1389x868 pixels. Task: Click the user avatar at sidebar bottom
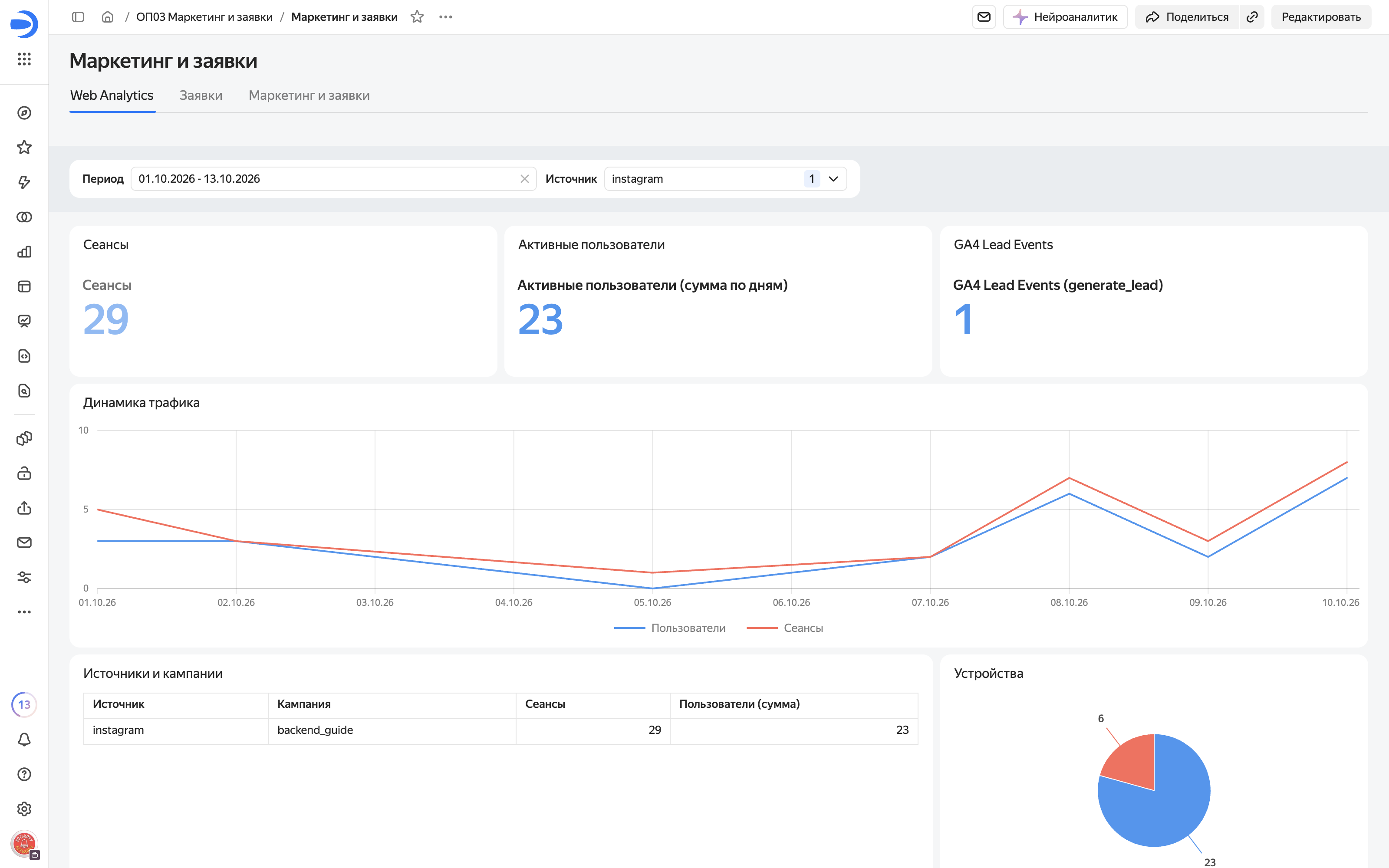click(24, 845)
